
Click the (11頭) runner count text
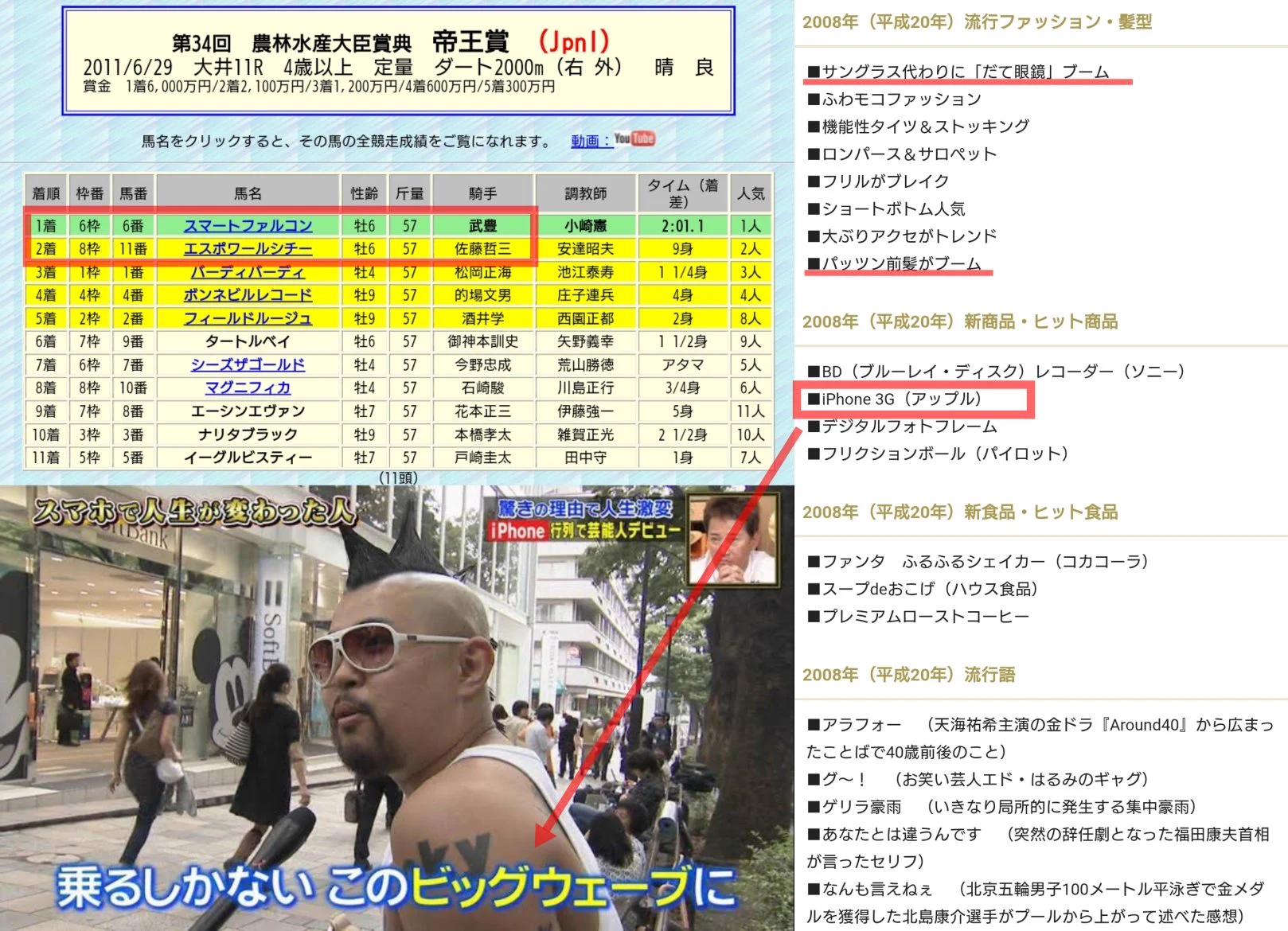coord(398,477)
